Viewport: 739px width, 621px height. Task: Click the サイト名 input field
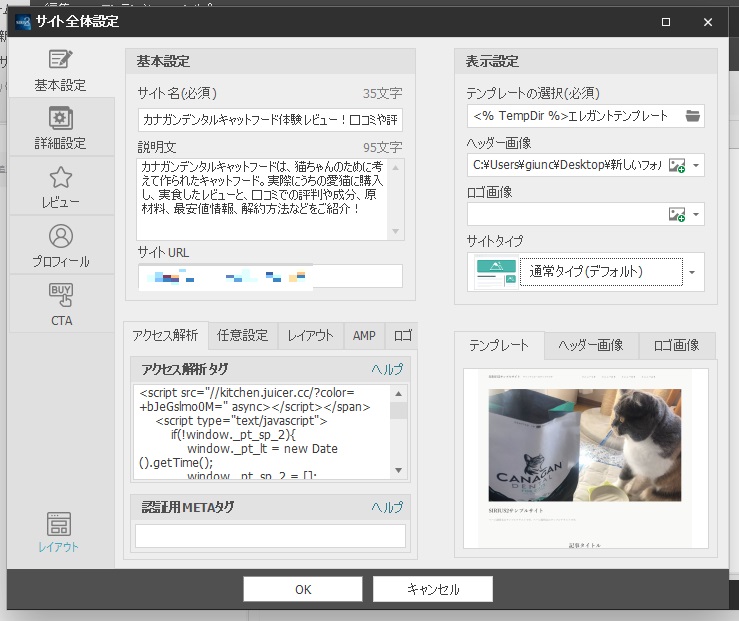tap(271, 120)
